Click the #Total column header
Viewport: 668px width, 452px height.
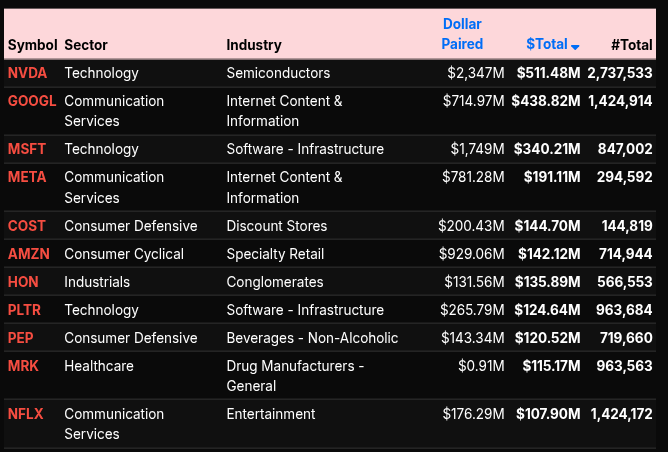[631, 45]
